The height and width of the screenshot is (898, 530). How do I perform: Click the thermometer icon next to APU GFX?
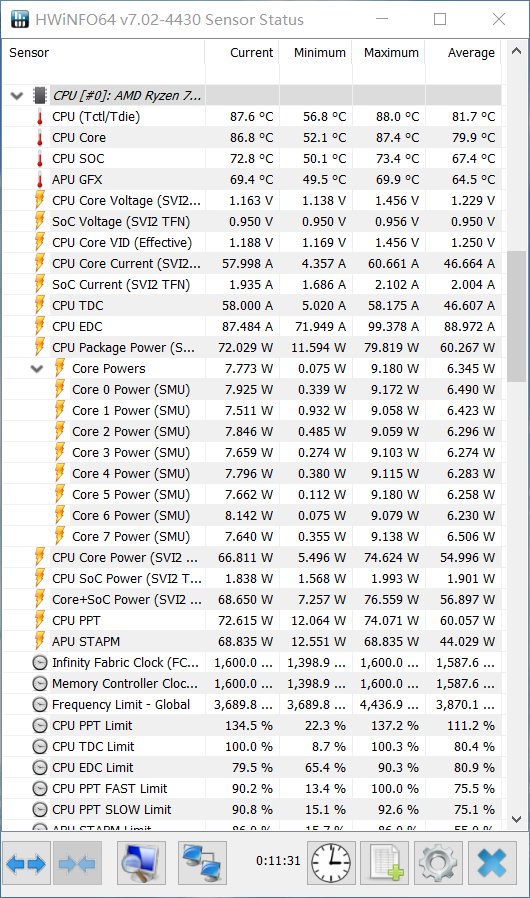pyautogui.click(x=40, y=180)
